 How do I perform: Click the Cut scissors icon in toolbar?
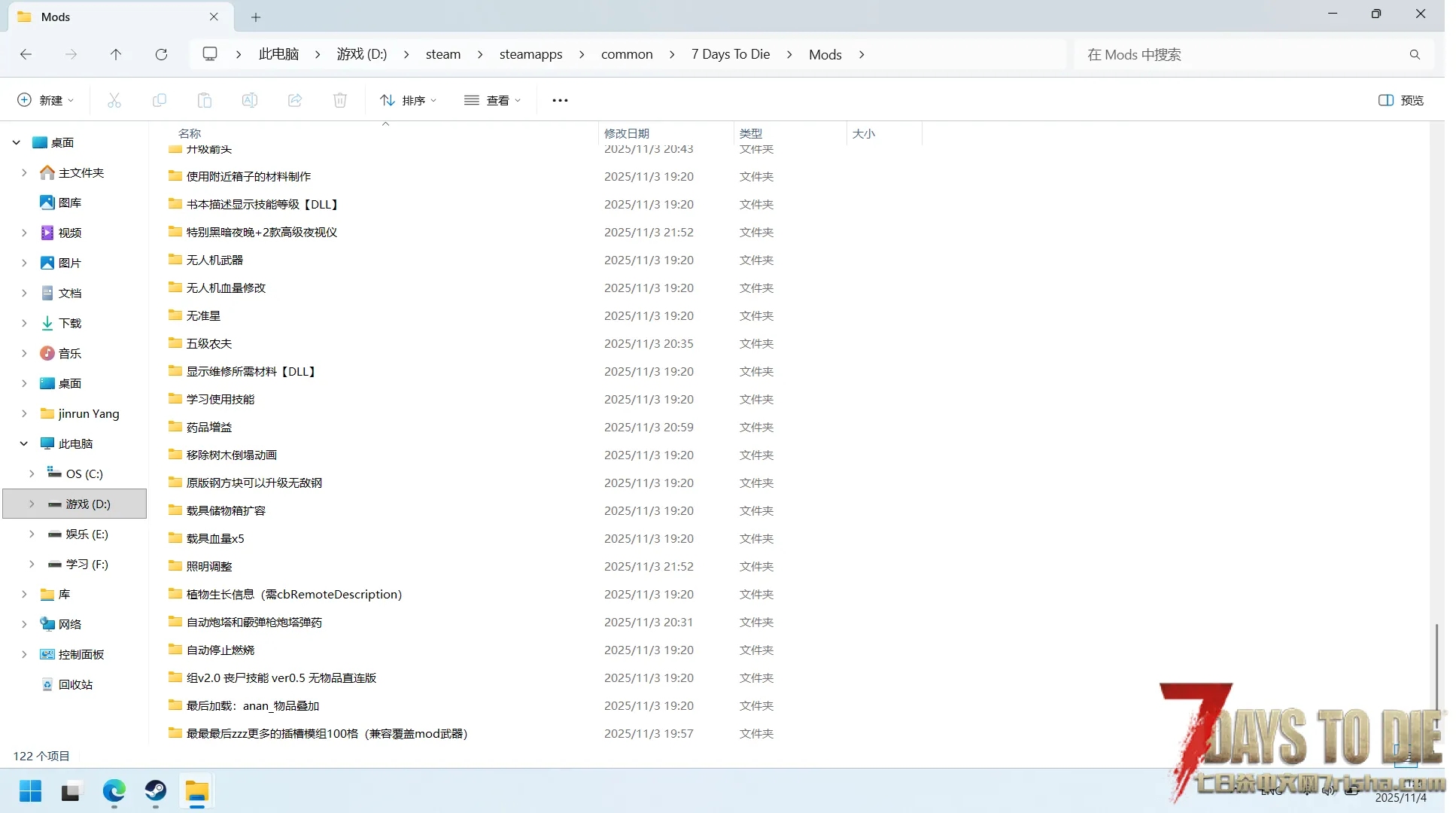tap(114, 100)
